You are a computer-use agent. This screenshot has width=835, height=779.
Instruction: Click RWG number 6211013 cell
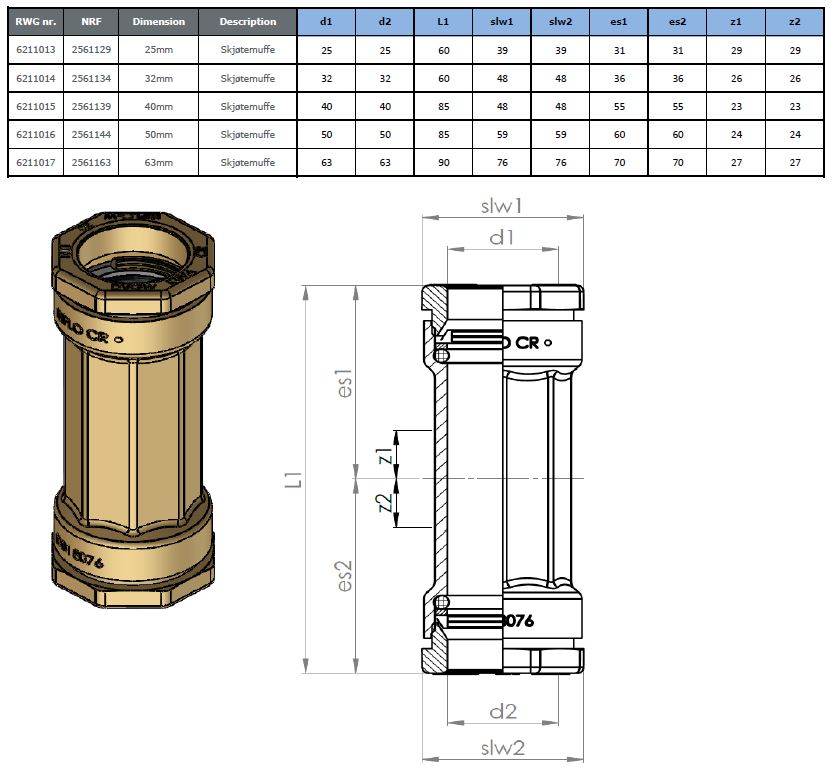[35, 49]
